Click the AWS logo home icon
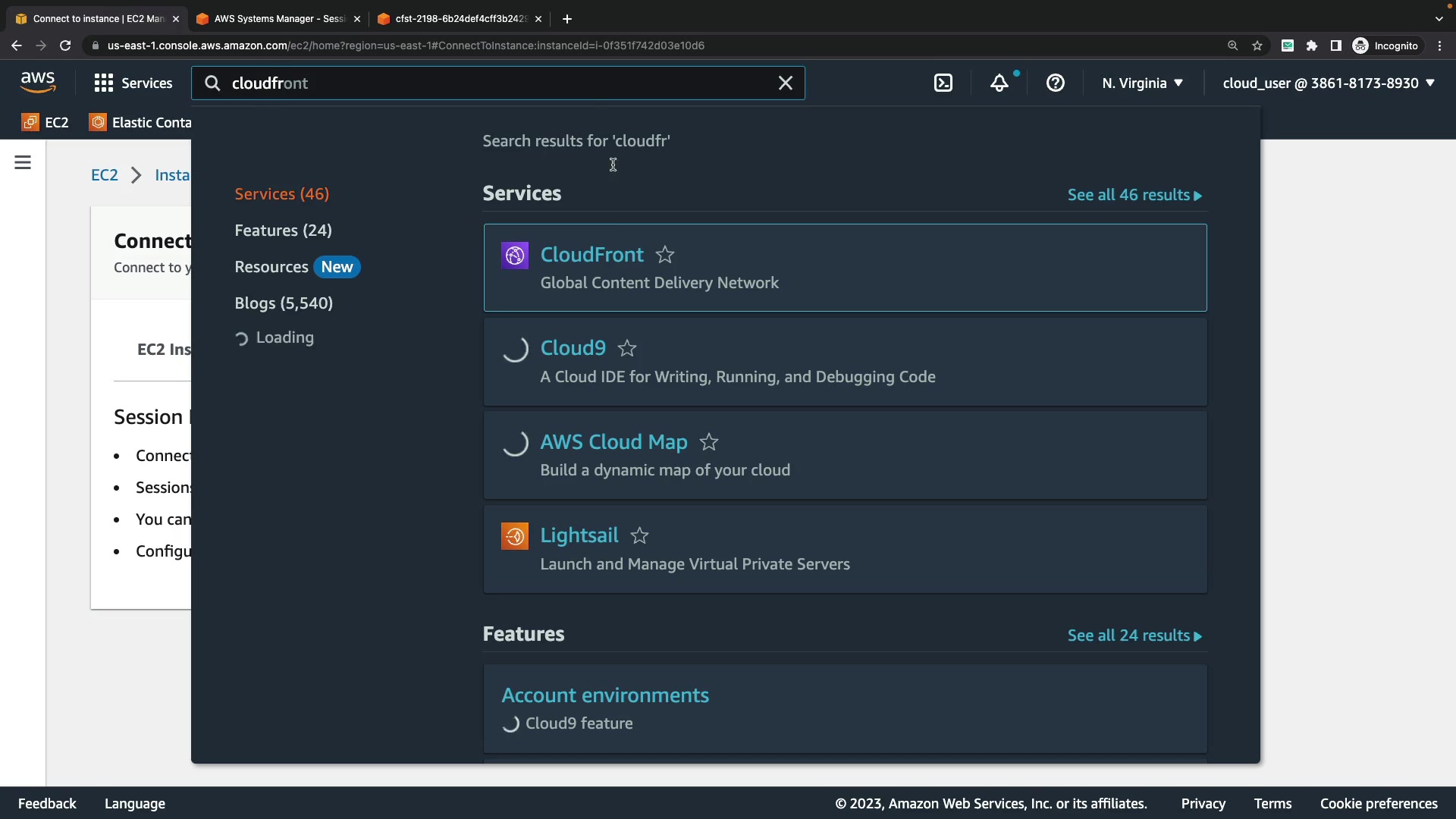 tap(38, 82)
